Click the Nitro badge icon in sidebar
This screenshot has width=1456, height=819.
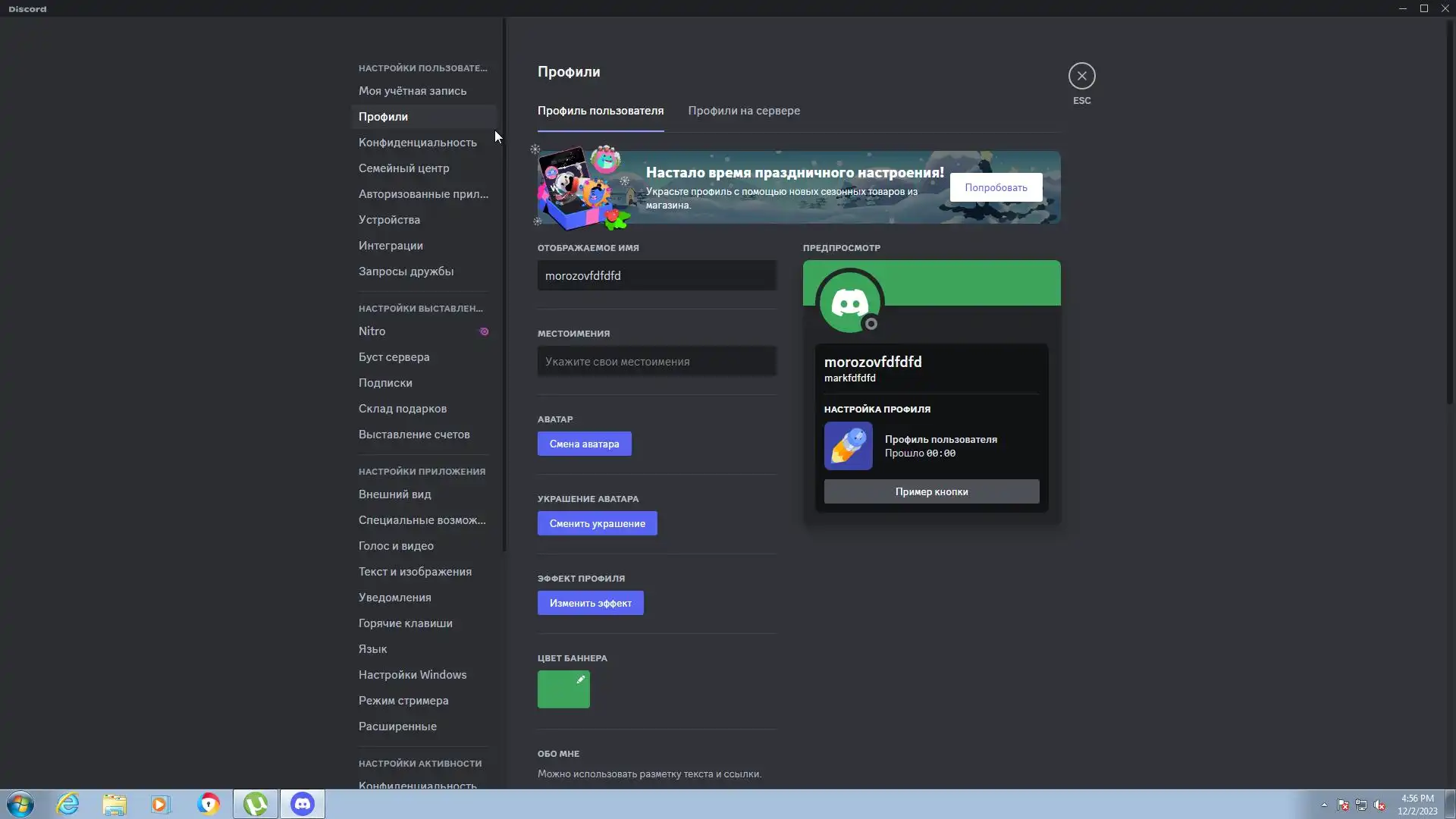point(484,331)
